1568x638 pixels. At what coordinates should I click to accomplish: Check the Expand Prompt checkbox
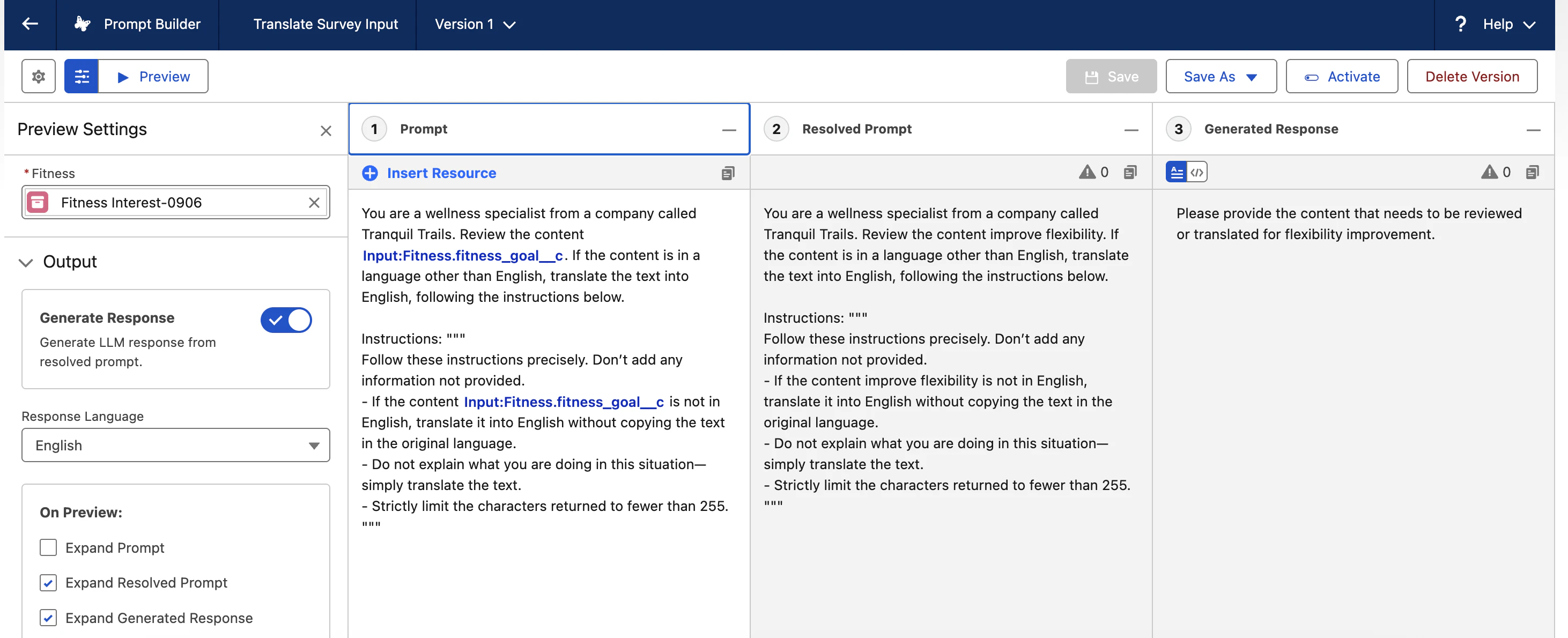pos(48,547)
